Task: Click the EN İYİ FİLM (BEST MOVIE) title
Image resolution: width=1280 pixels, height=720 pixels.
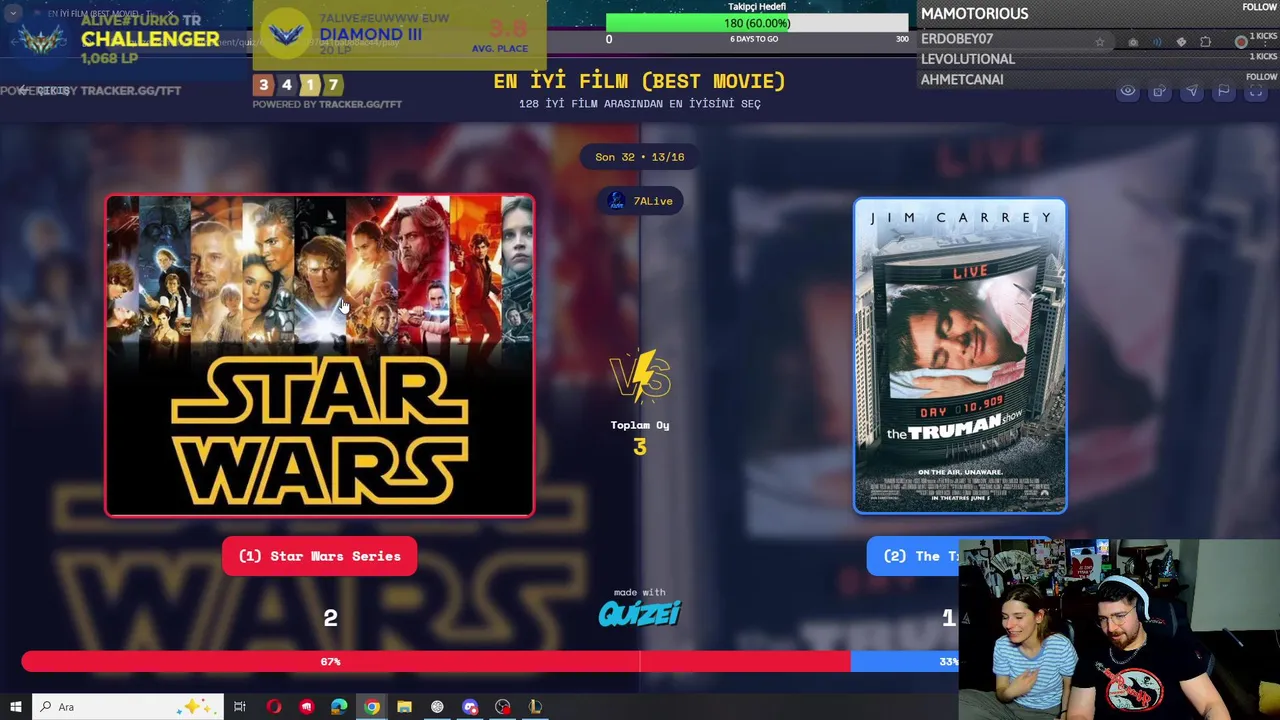Action: point(639,81)
